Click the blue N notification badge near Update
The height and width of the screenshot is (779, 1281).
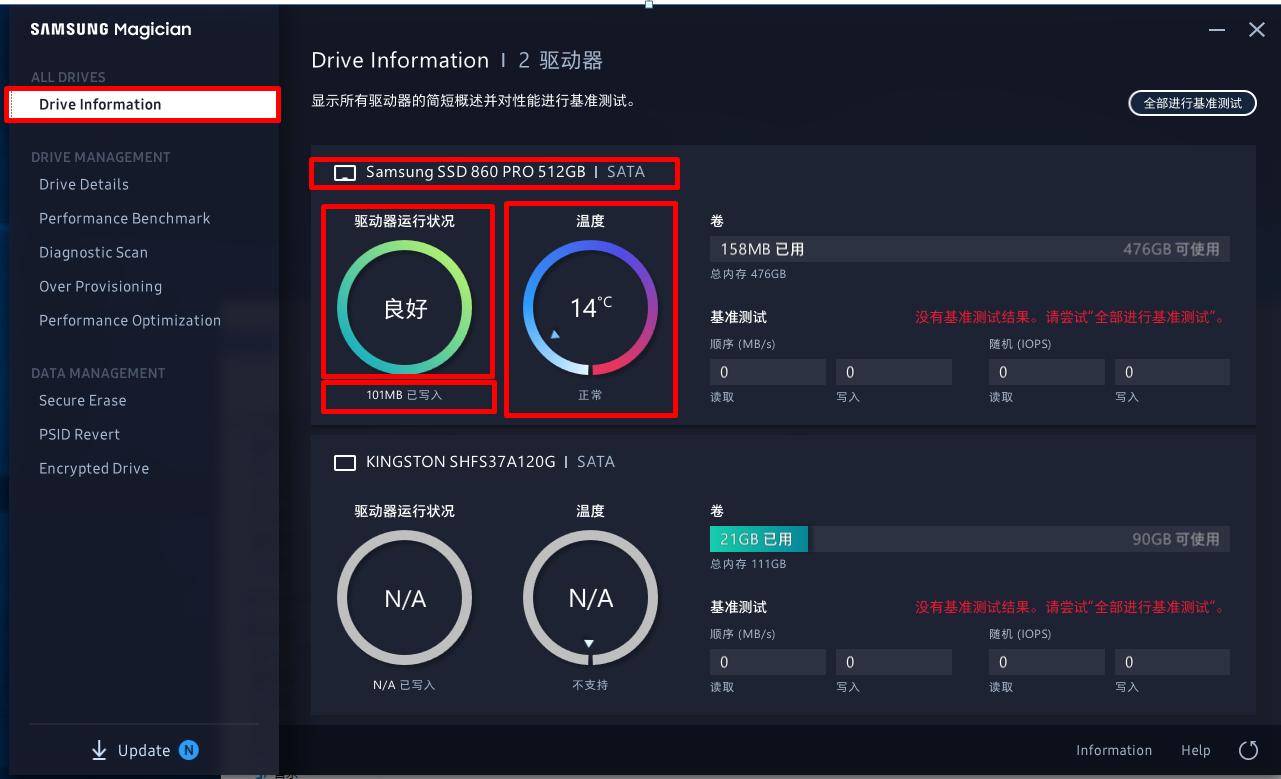click(x=187, y=750)
